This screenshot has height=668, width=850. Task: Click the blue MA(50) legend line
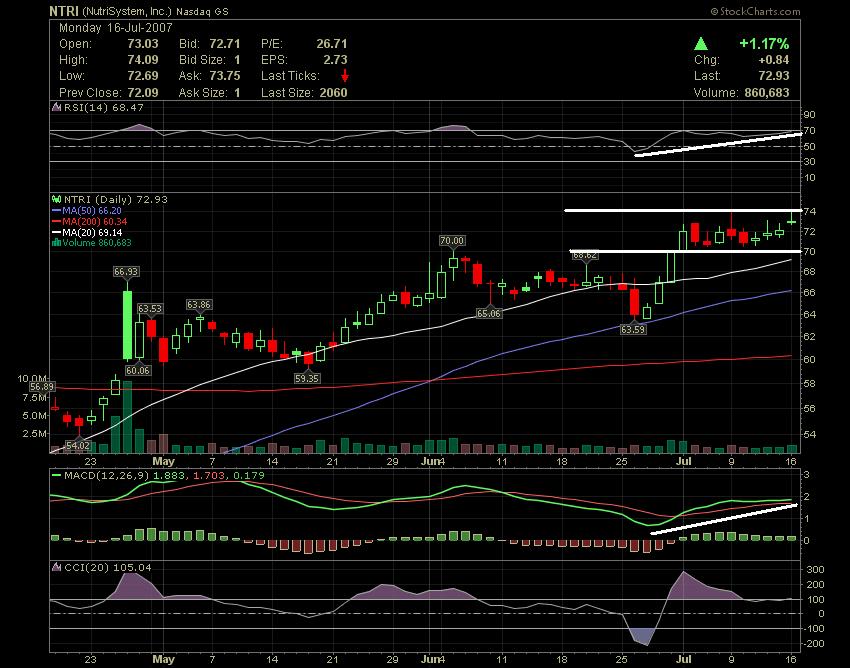point(56,210)
